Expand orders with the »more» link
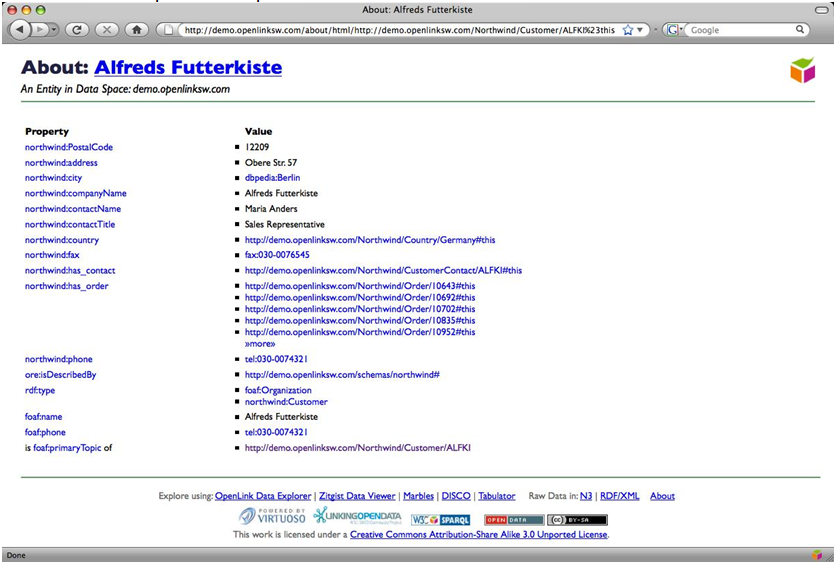Image resolution: width=837 pixels, height=565 pixels. click(260, 344)
